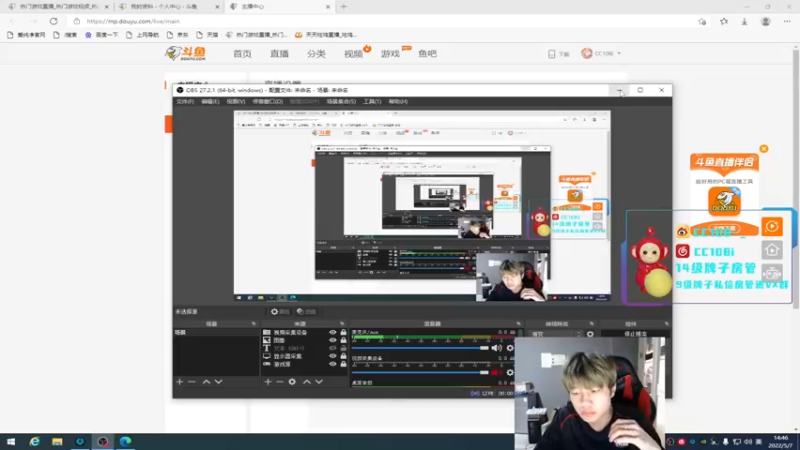The height and width of the screenshot is (450, 800).
Task: Remove the selected source with minus button
Action: click(280, 382)
